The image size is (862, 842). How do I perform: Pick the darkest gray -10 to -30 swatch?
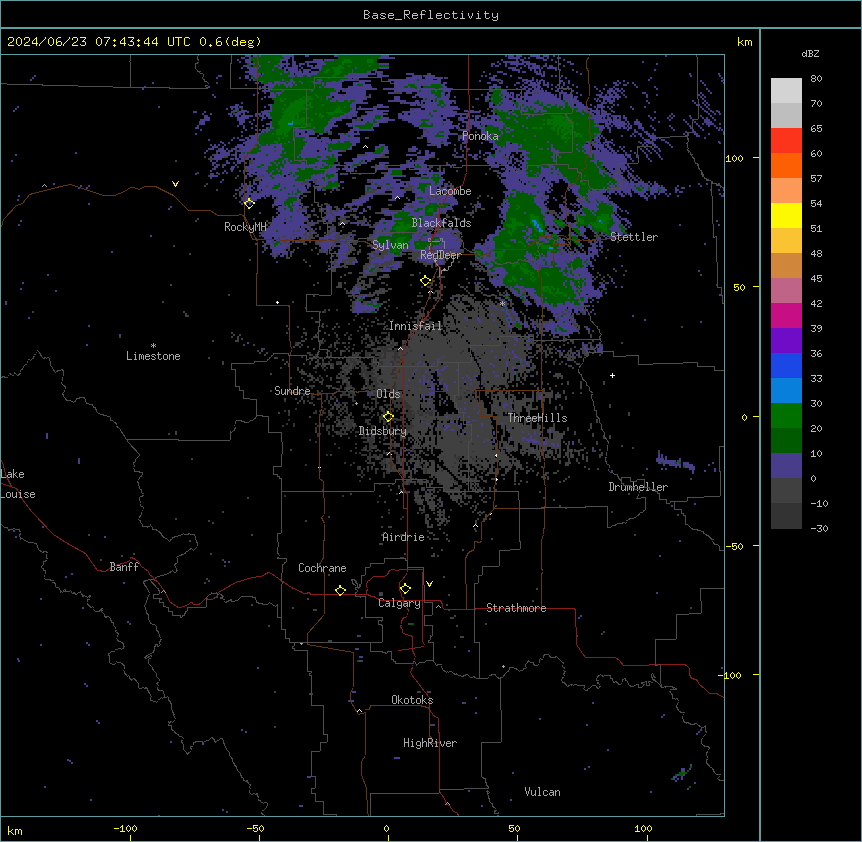[x=786, y=516]
